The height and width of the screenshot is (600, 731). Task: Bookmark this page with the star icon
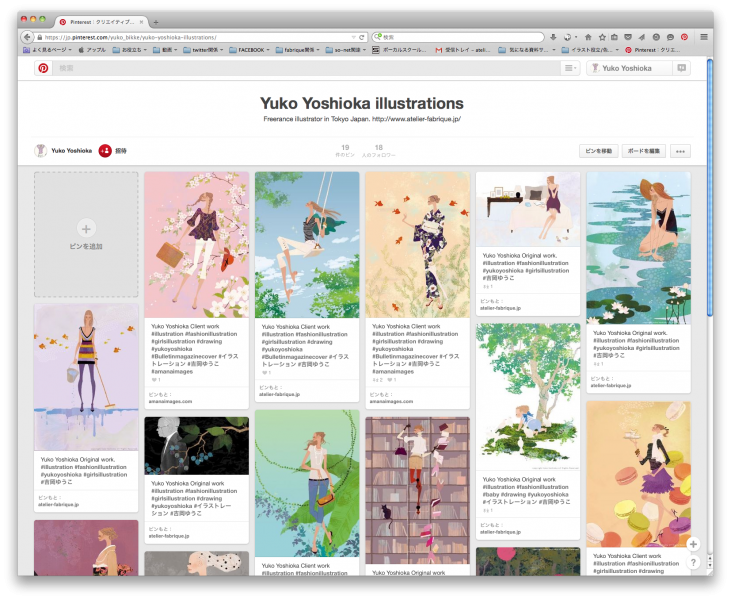pyautogui.click(x=602, y=37)
